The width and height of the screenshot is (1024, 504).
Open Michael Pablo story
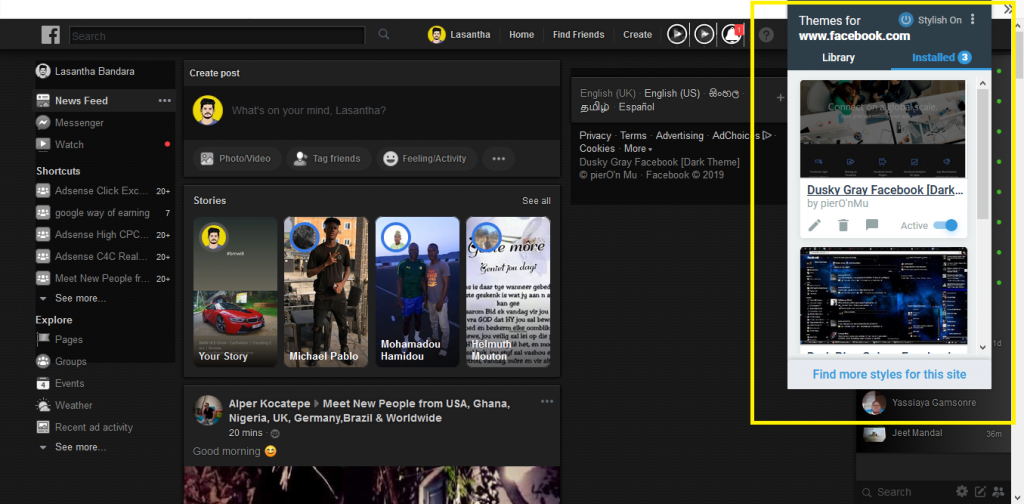point(326,292)
